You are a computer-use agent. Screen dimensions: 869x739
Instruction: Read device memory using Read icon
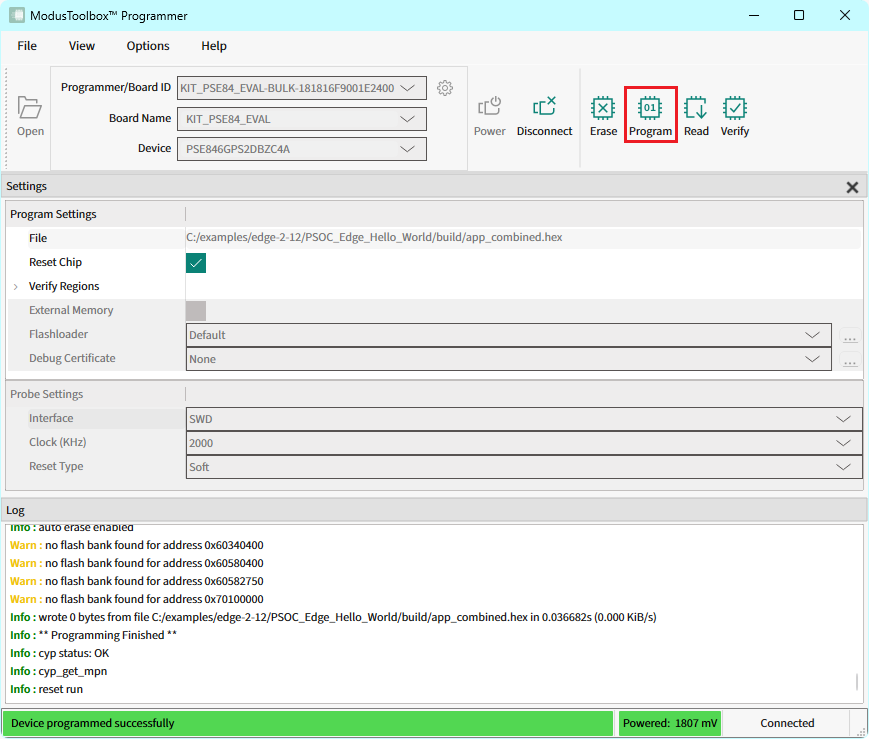pos(696,116)
